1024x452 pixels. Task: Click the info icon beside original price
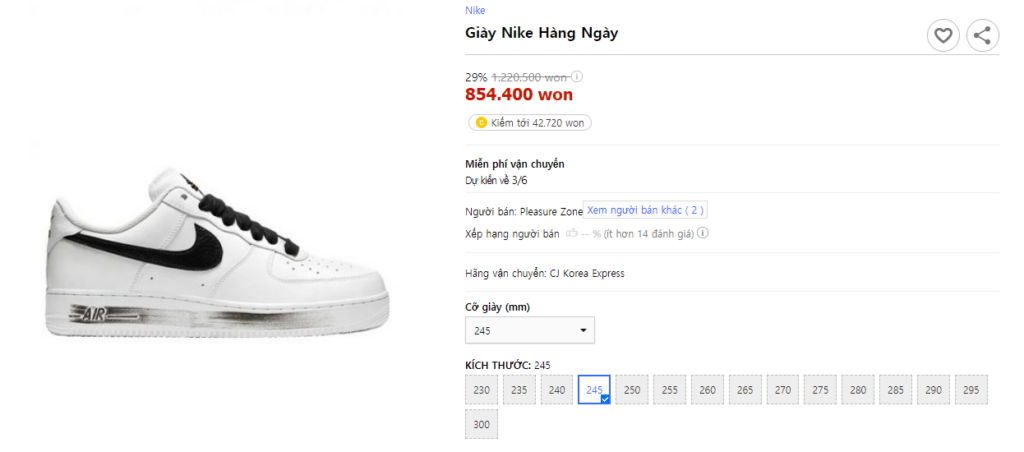click(x=577, y=76)
